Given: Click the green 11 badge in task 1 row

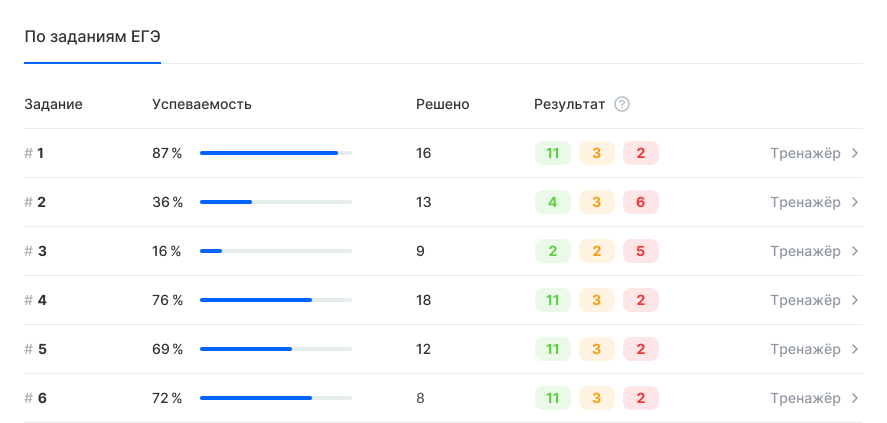Looking at the screenshot, I should pos(553,153).
